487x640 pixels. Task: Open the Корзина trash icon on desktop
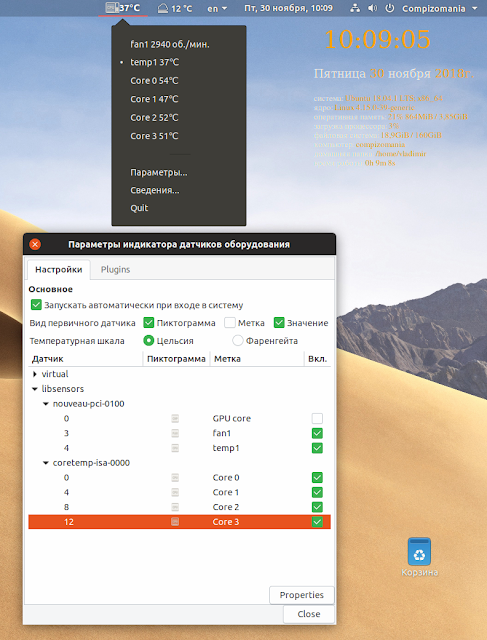(419, 557)
